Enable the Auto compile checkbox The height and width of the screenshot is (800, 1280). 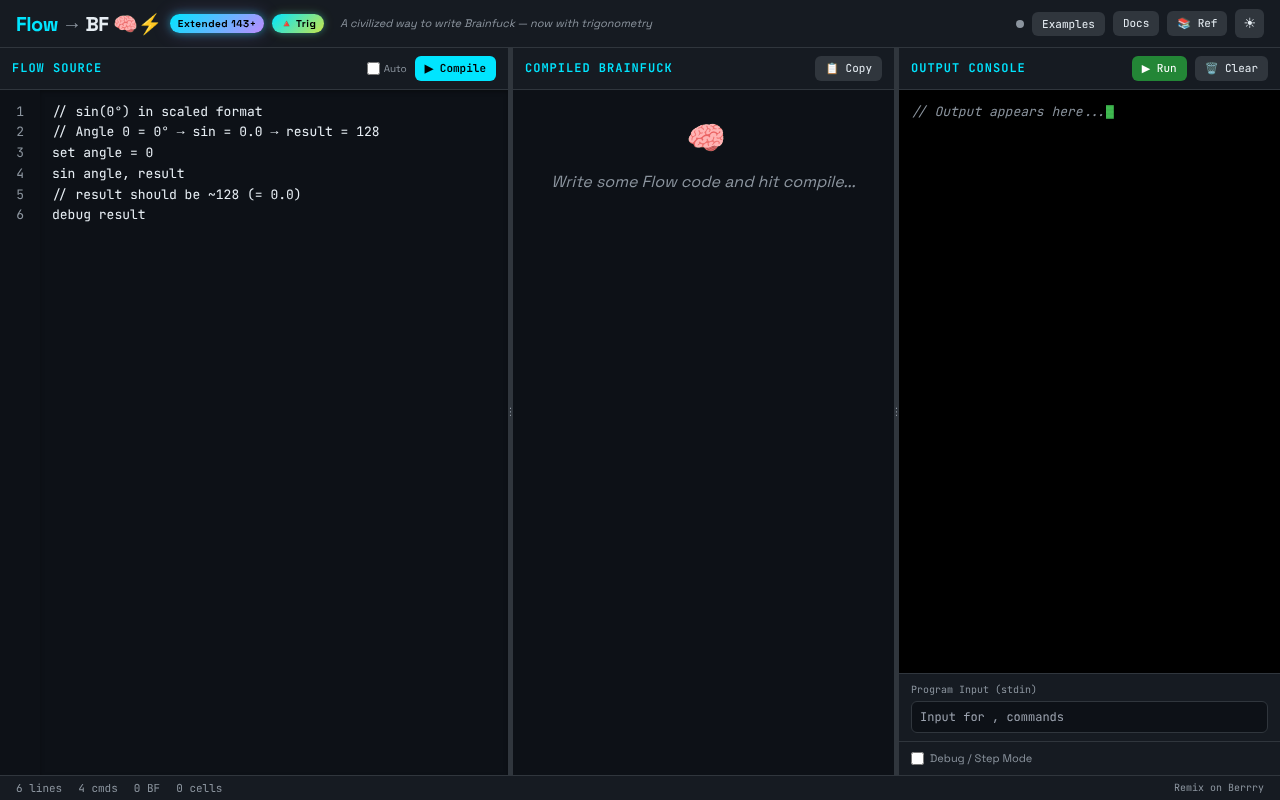click(374, 69)
